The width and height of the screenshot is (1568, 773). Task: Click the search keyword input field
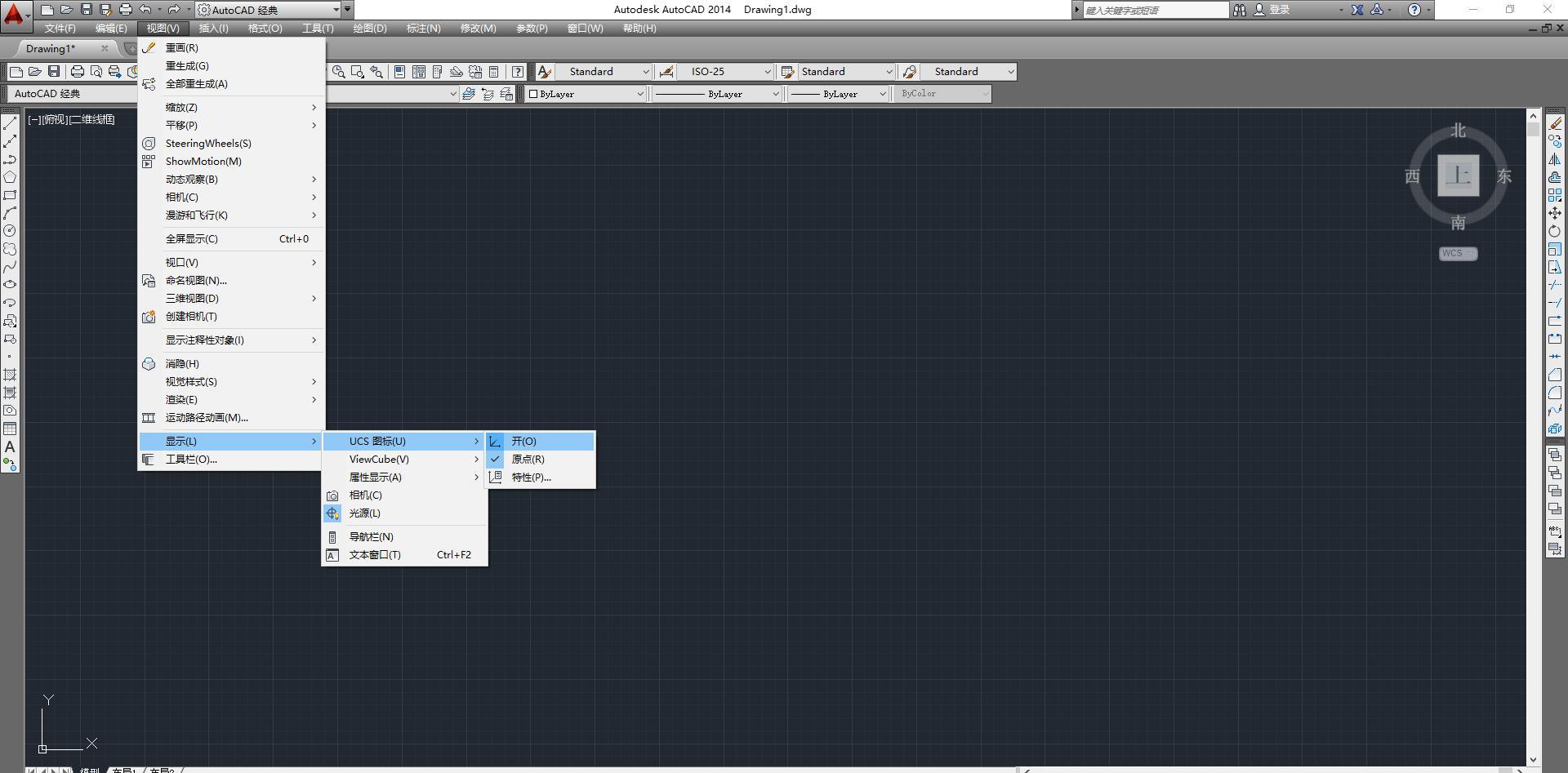coord(1155,10)
